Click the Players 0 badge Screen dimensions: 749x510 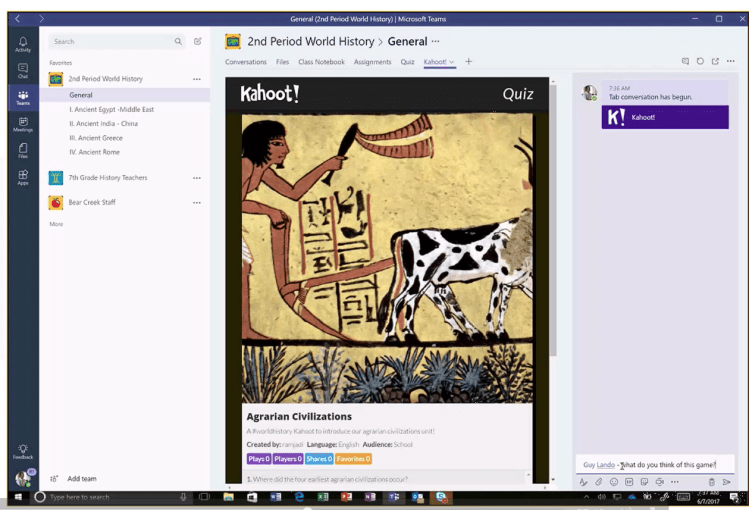288,459
